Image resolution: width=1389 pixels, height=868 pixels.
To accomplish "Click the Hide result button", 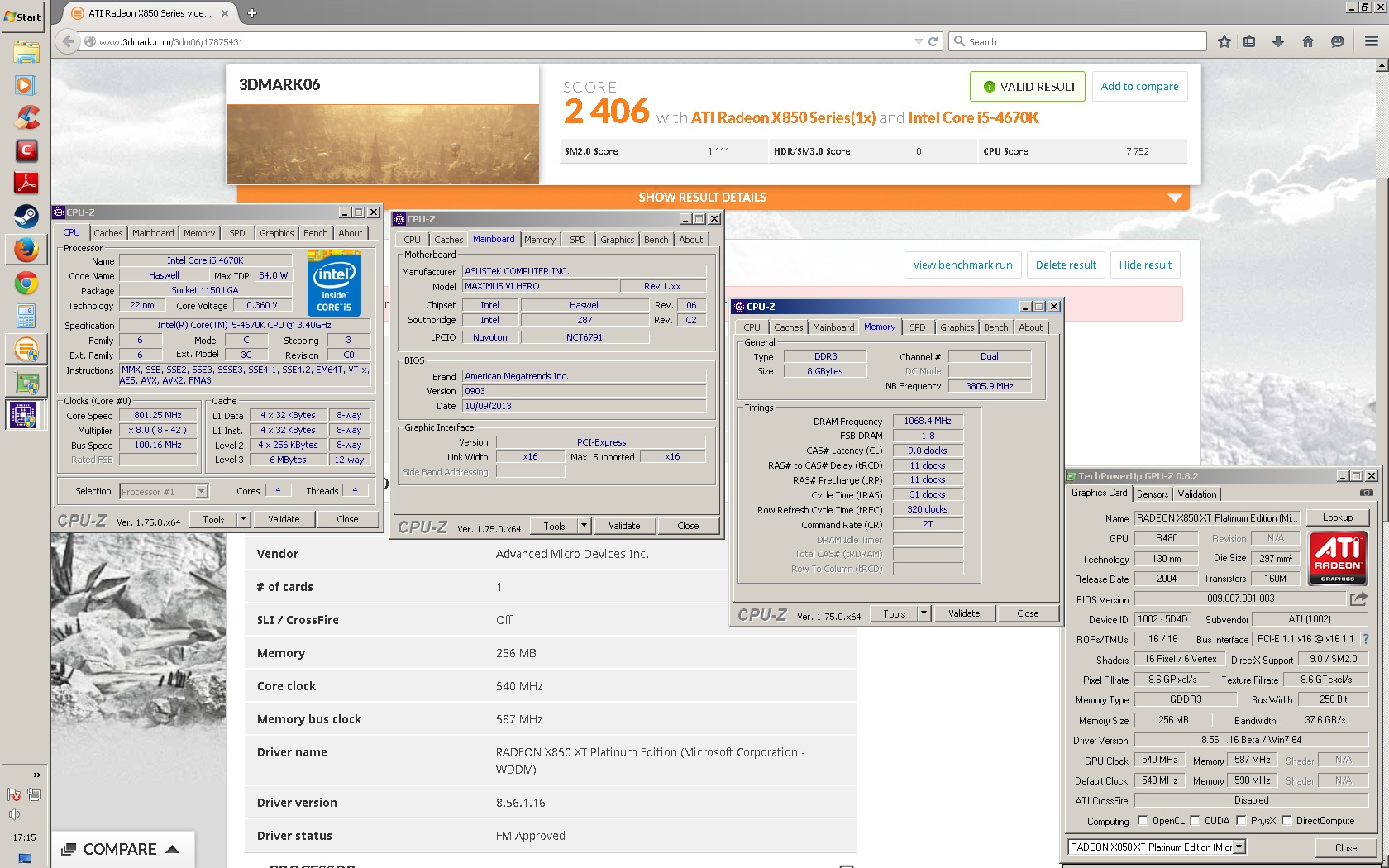I will point(1145,265).
